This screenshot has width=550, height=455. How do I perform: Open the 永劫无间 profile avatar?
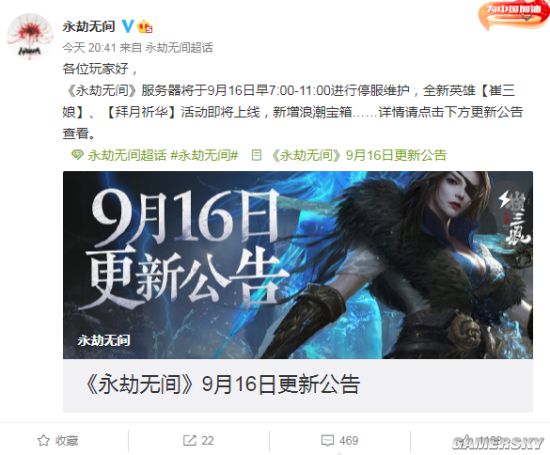click(30, 36)
